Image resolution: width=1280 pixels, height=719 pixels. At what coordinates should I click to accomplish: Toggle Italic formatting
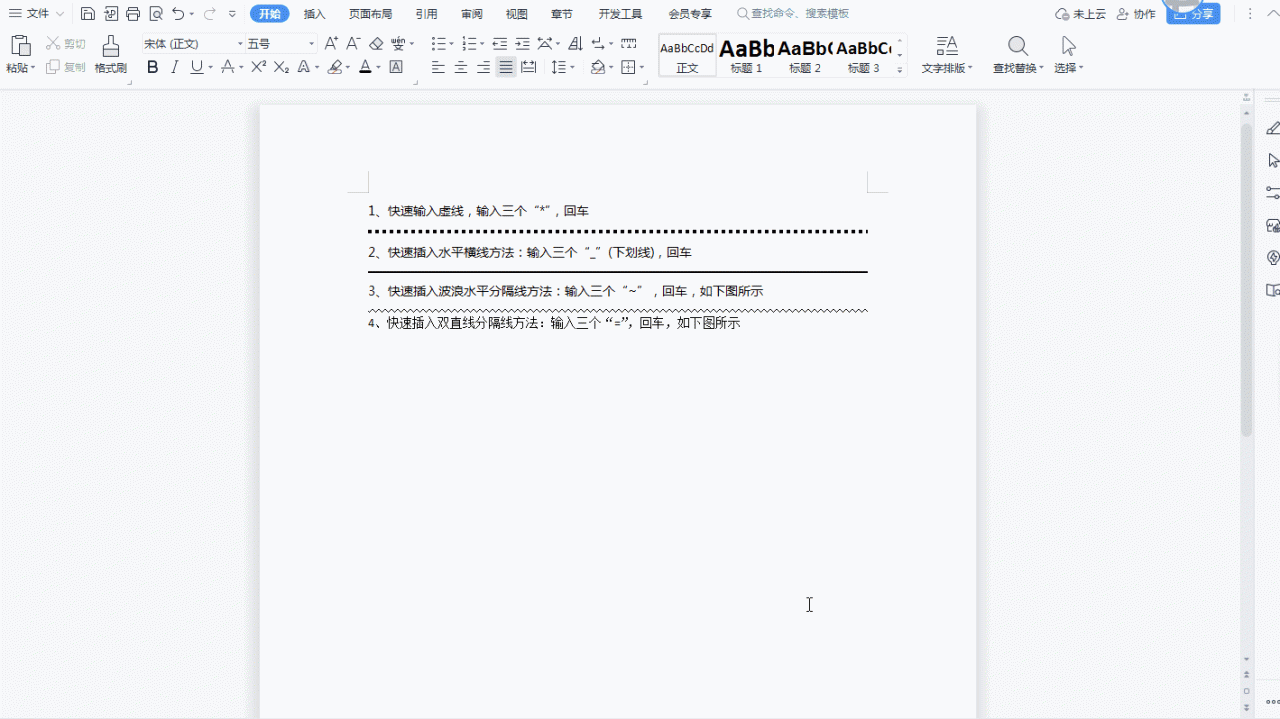point(174,67)
